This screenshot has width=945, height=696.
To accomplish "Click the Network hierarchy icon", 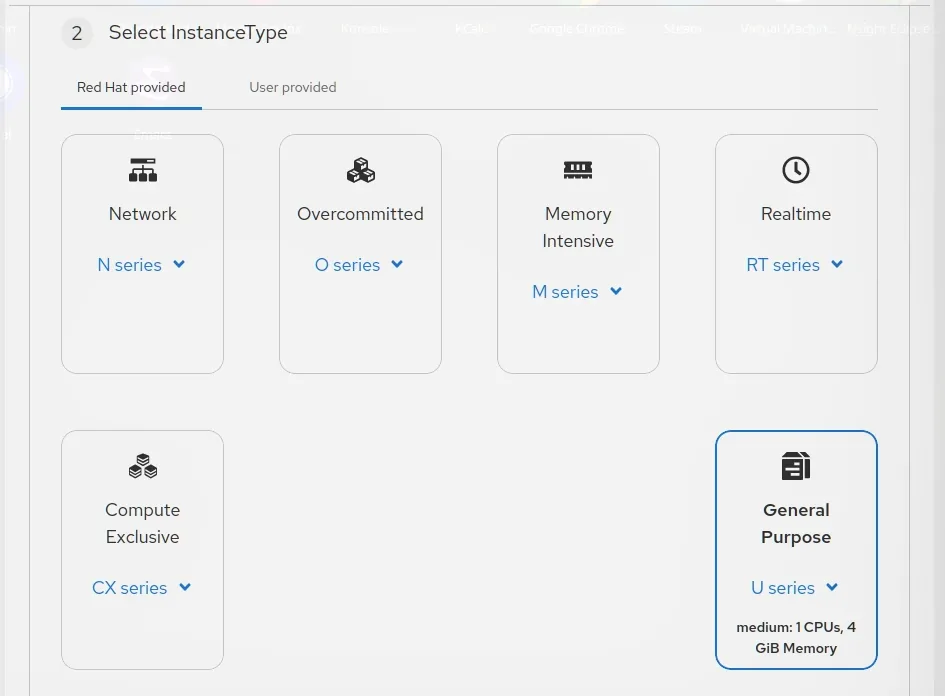I will [x=143, y=170].
